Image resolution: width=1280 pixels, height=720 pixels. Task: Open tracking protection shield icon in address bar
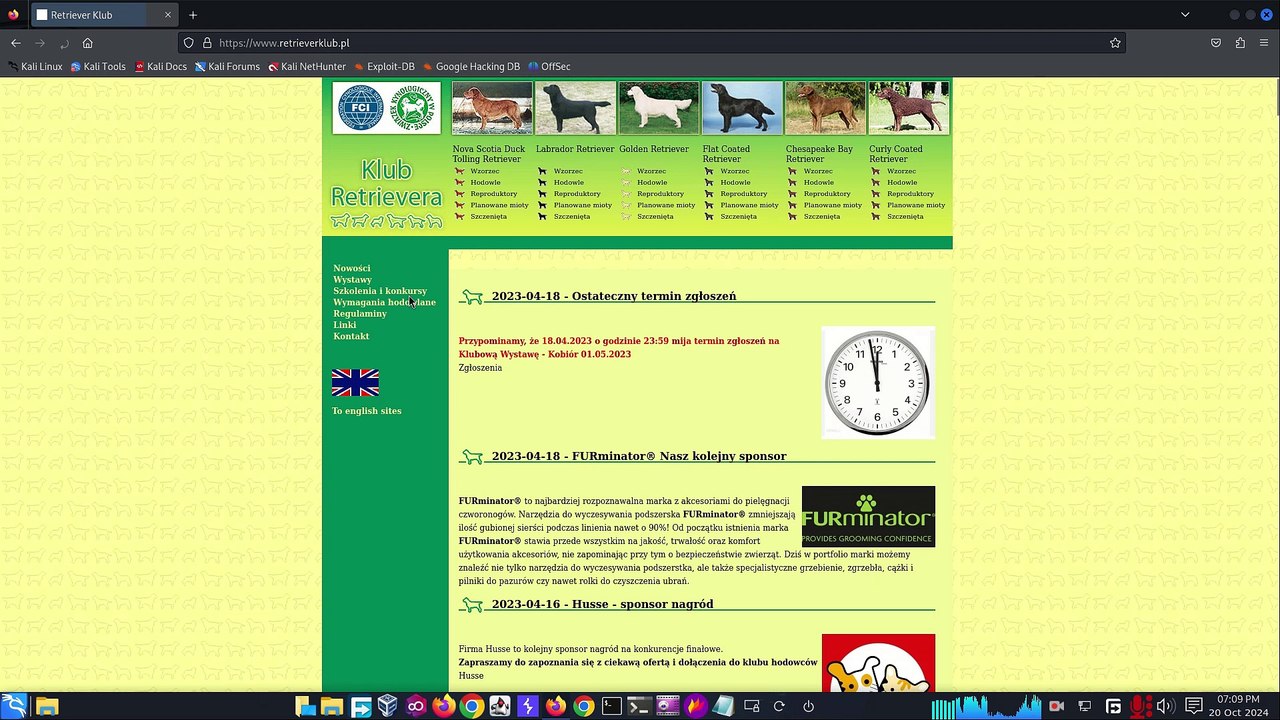[x=189, y=43]
